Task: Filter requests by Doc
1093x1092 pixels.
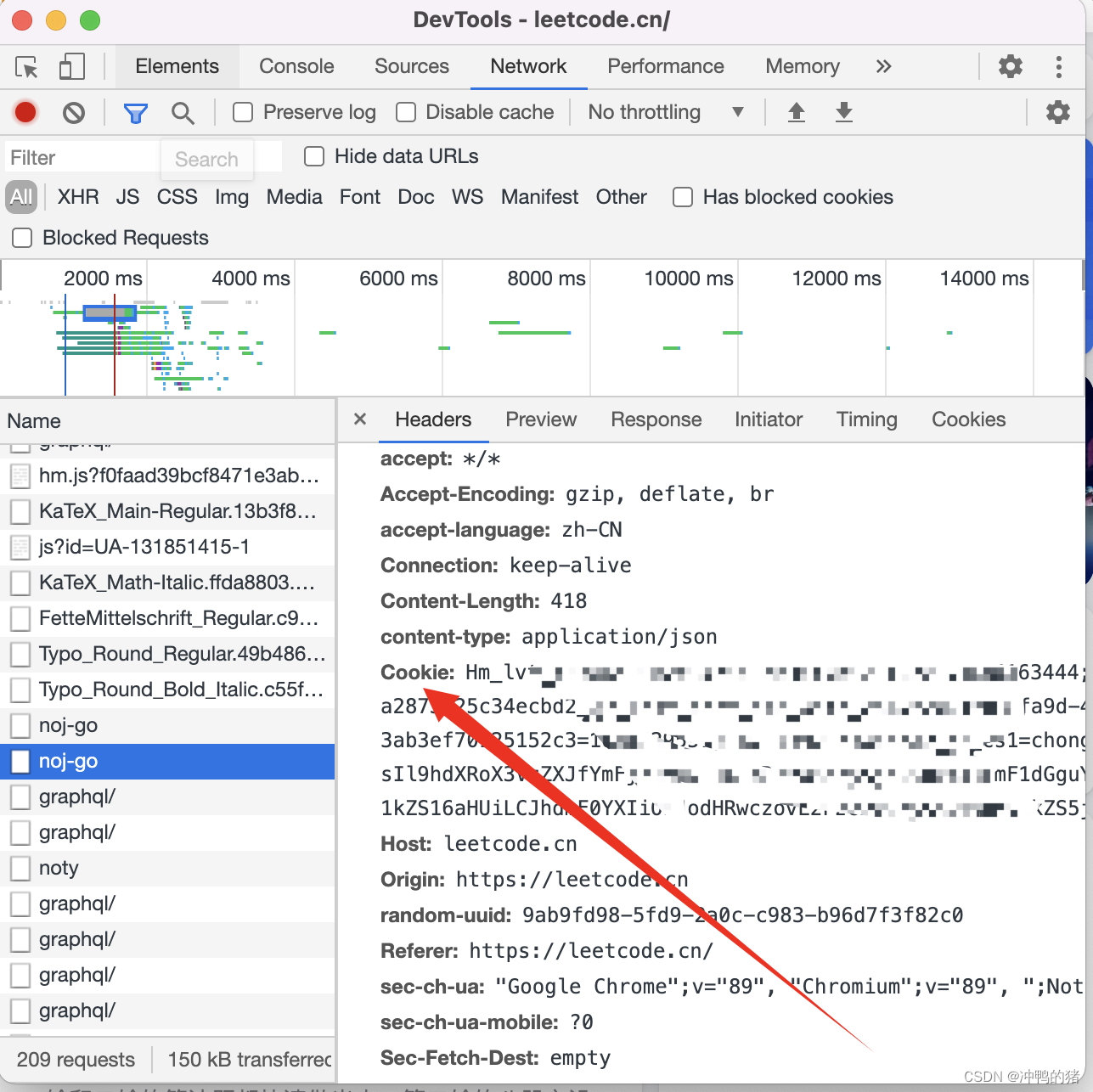Action: click(416, 197)
